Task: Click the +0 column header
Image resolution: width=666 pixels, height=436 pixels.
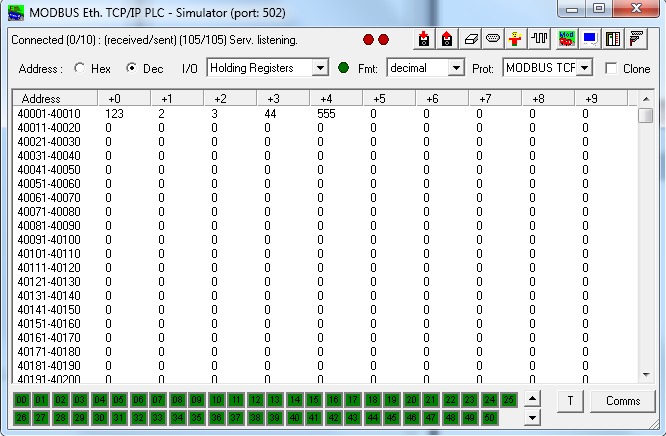Action: (124, 99)
